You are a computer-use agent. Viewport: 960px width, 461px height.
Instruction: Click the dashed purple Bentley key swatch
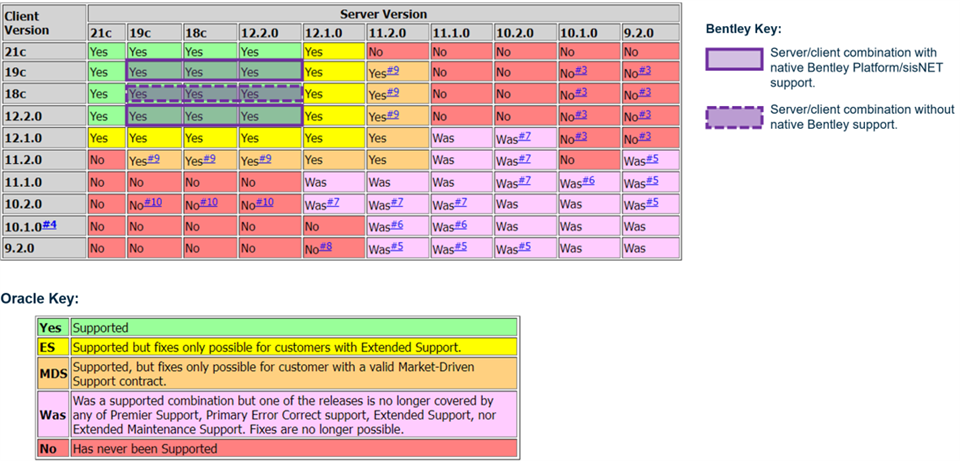(x=734, y=118)
